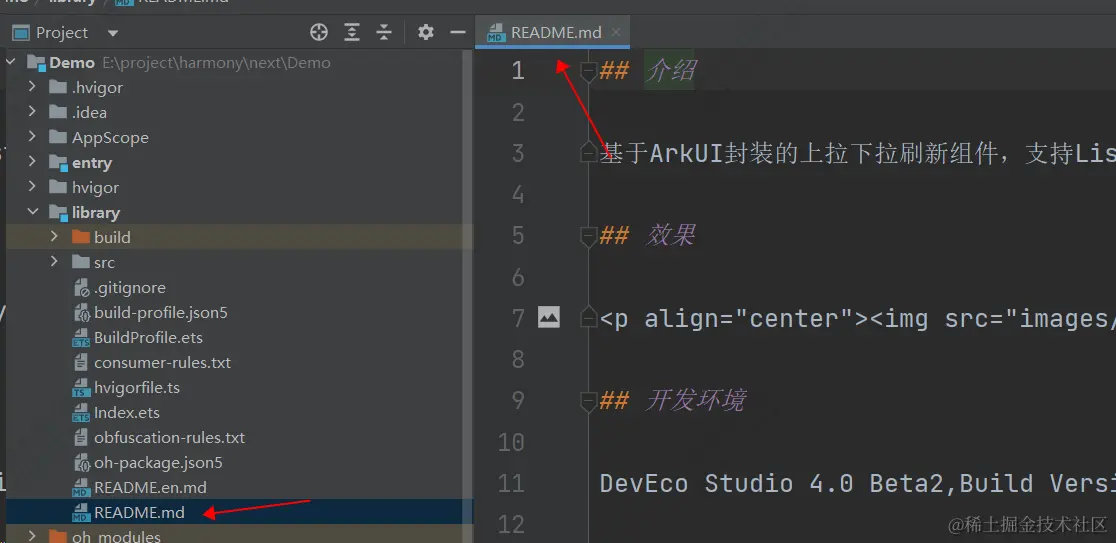
Task: Select the README.en.md file
Action: click(150, 487)
